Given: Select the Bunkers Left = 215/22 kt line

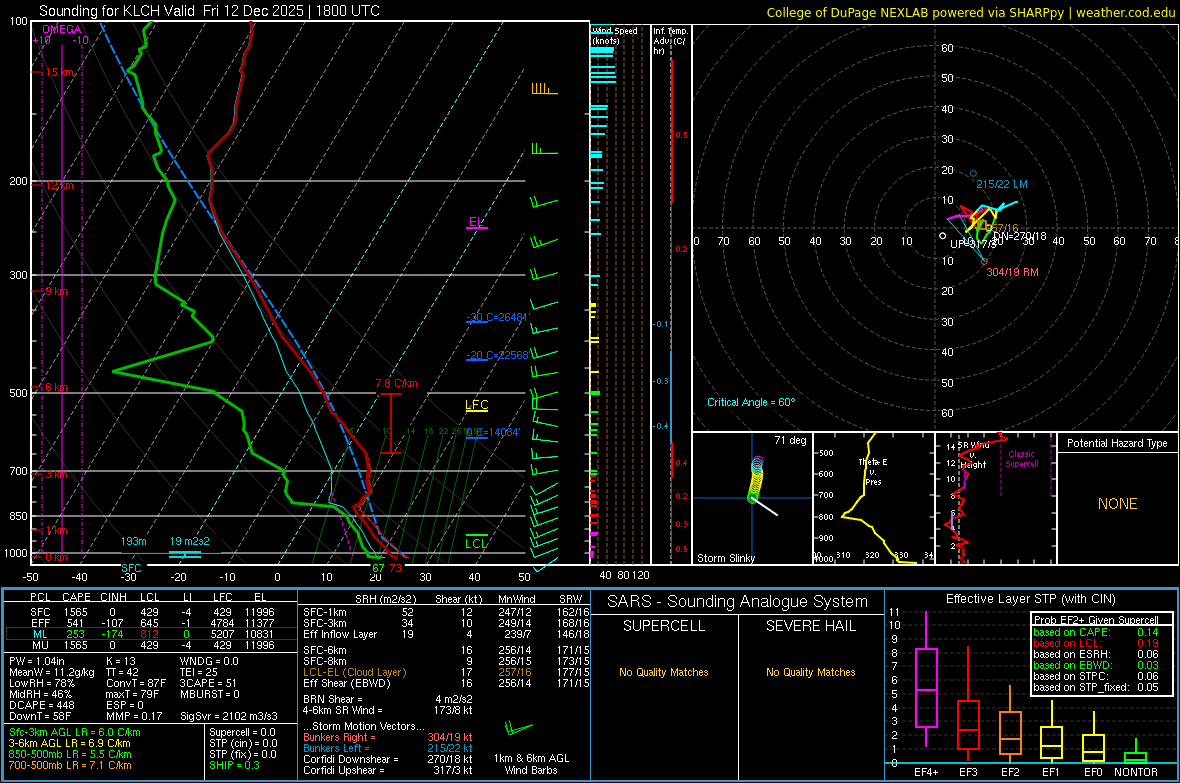Looking at the screenshot, I should click(388, 748).
